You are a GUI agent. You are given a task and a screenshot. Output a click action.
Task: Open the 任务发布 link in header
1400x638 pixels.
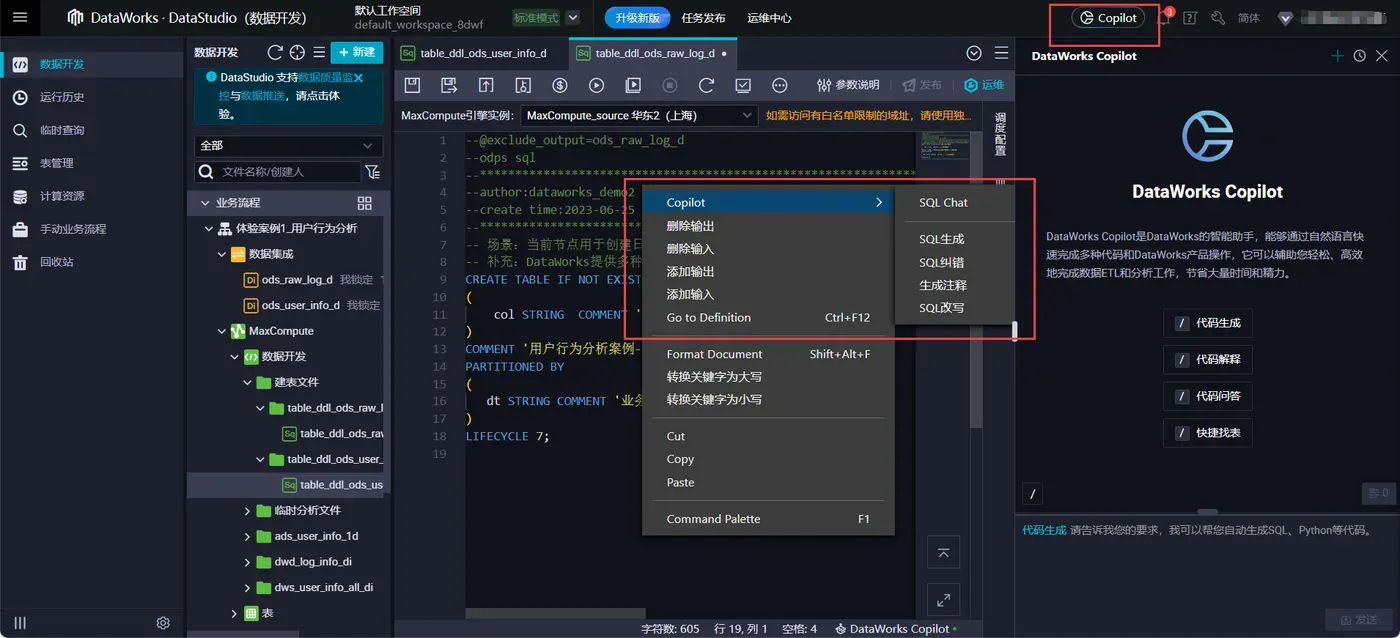[703, 18]
